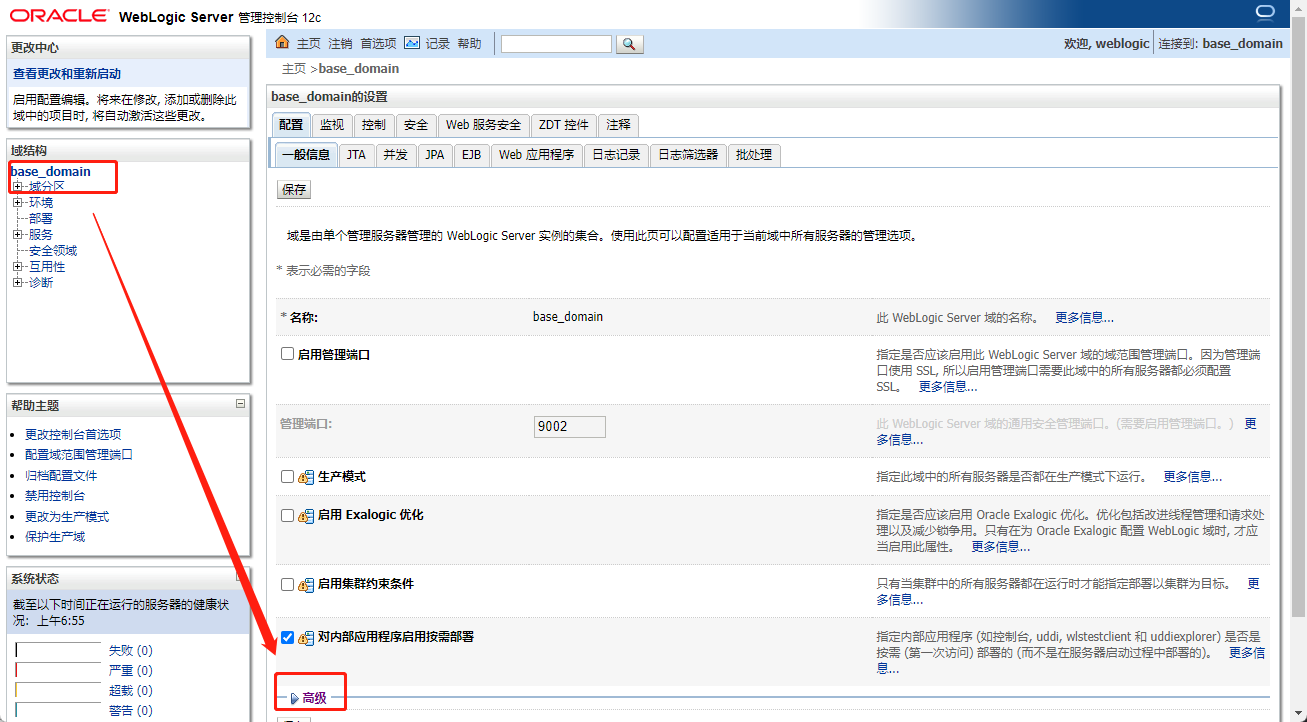Open 首选项 in the toolbar
This screenshot has width=1307, height=722.
[378, 44]
